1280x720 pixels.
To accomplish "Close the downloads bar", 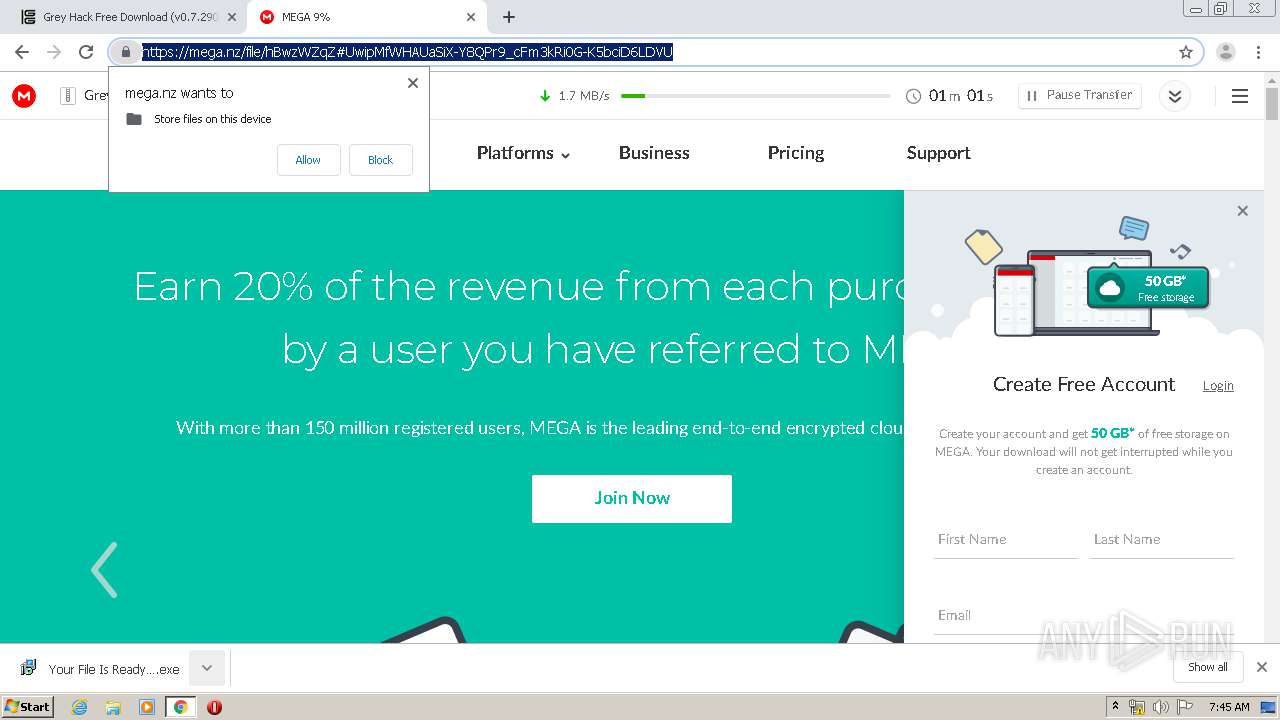I will pos(1262,667).
